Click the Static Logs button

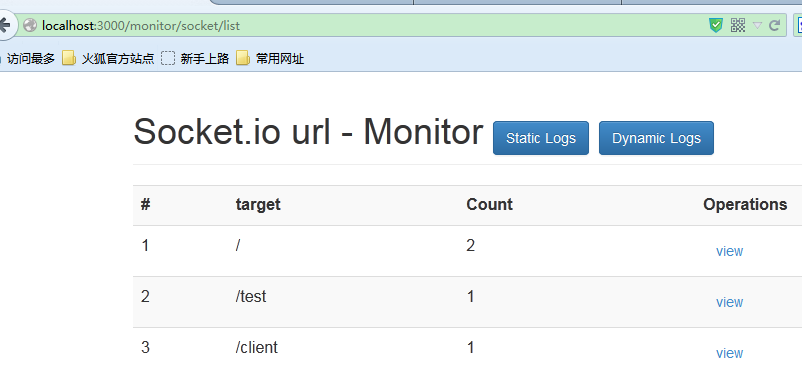541,138
